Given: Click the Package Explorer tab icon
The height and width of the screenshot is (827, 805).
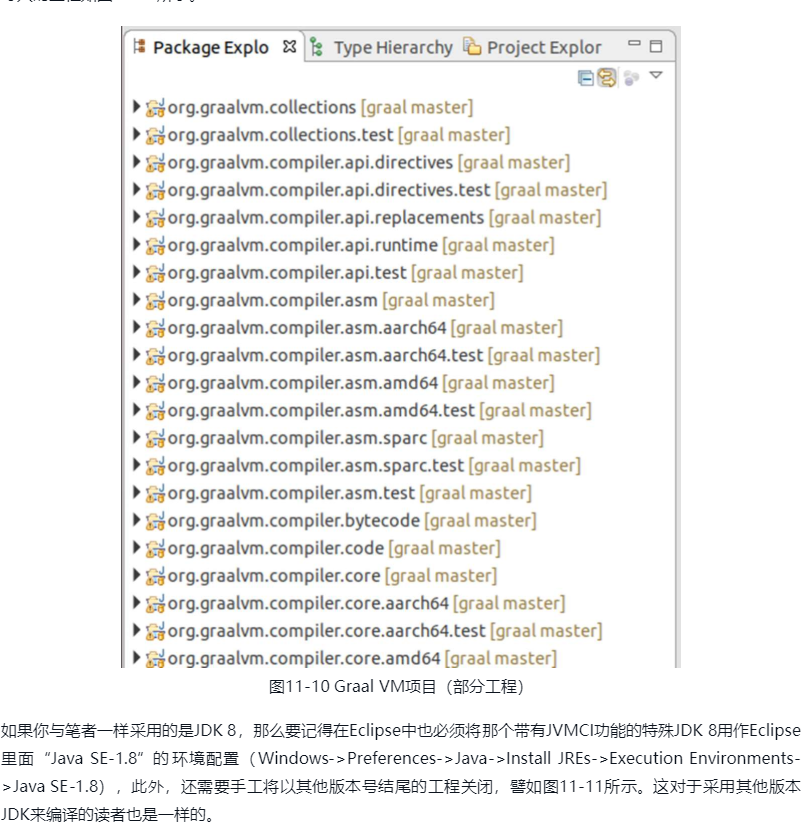Looking at the screenshot, I should coord(139,46).
